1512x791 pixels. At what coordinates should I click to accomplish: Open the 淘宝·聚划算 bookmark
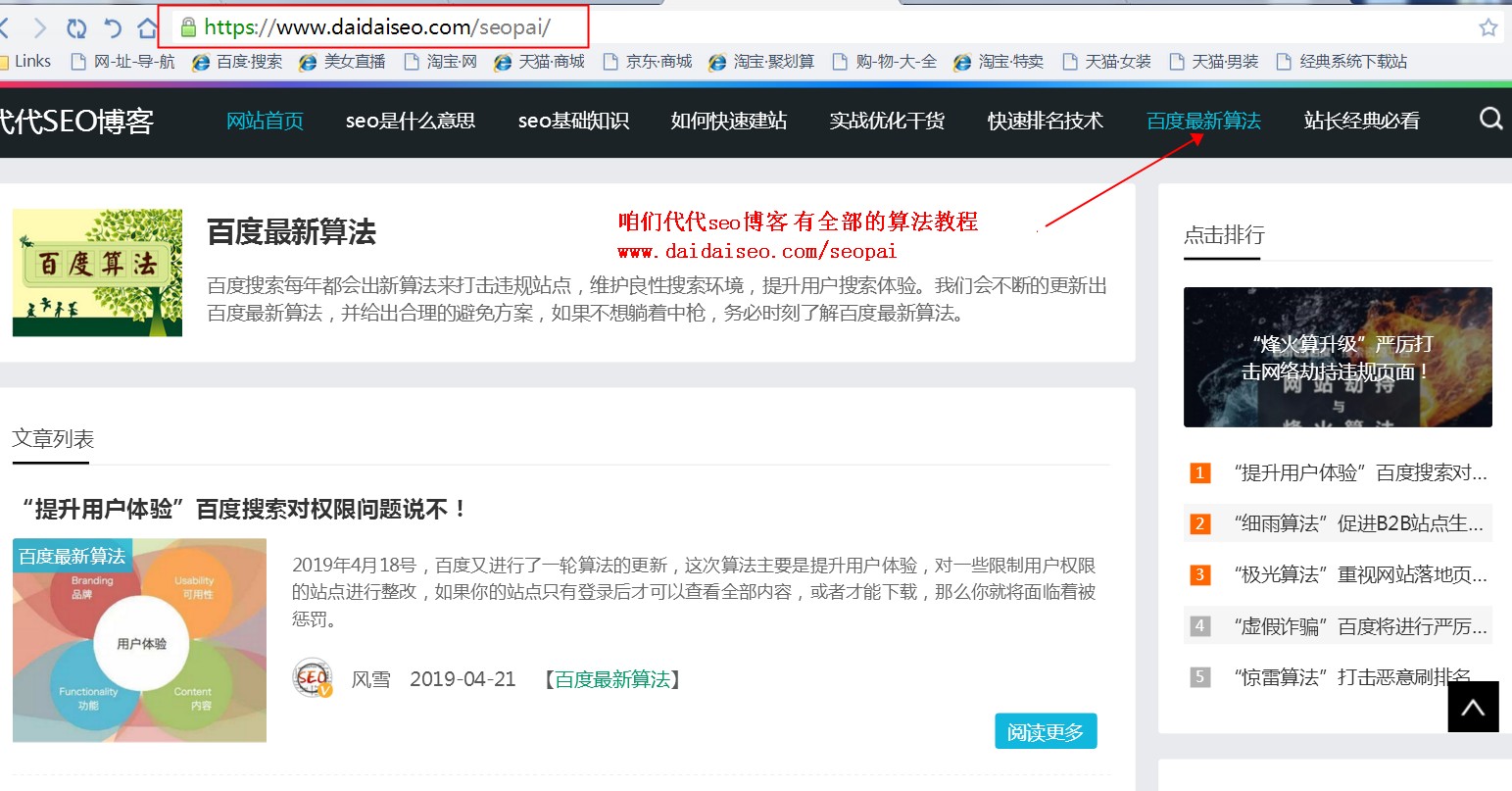pyautogui.click(x=762, y=61)
